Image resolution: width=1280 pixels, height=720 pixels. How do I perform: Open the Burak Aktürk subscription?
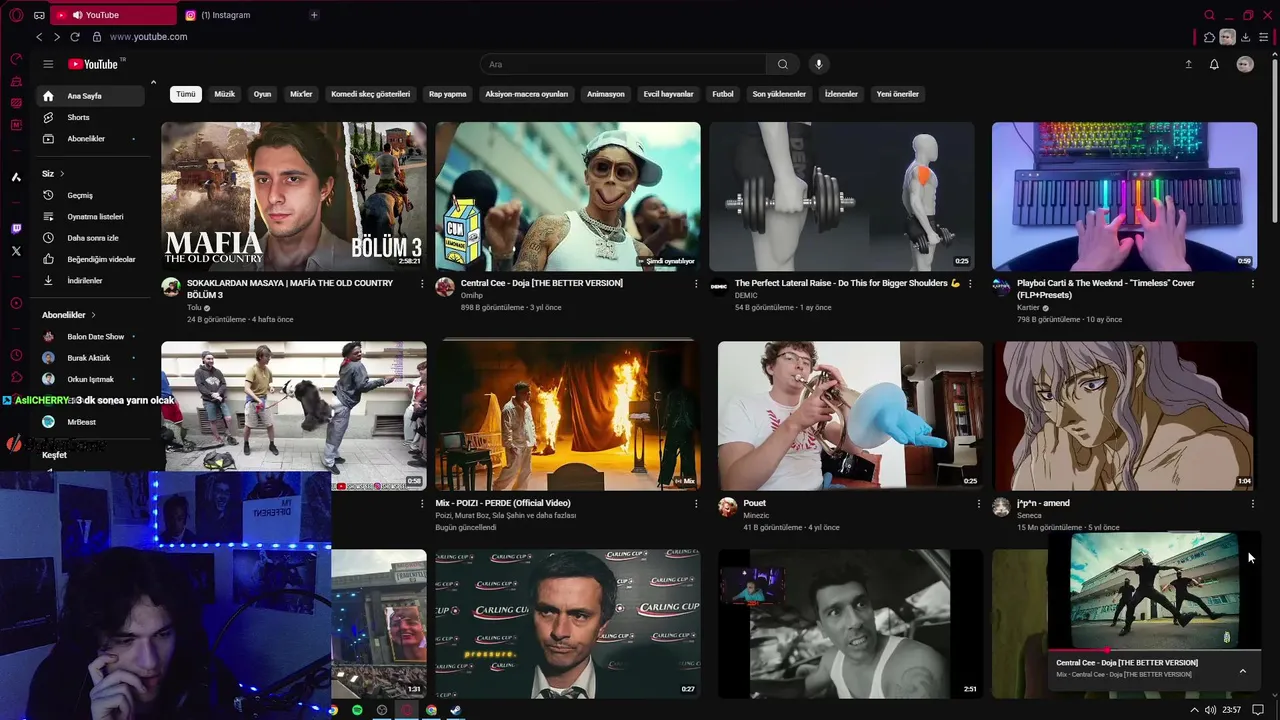(90, 358)
